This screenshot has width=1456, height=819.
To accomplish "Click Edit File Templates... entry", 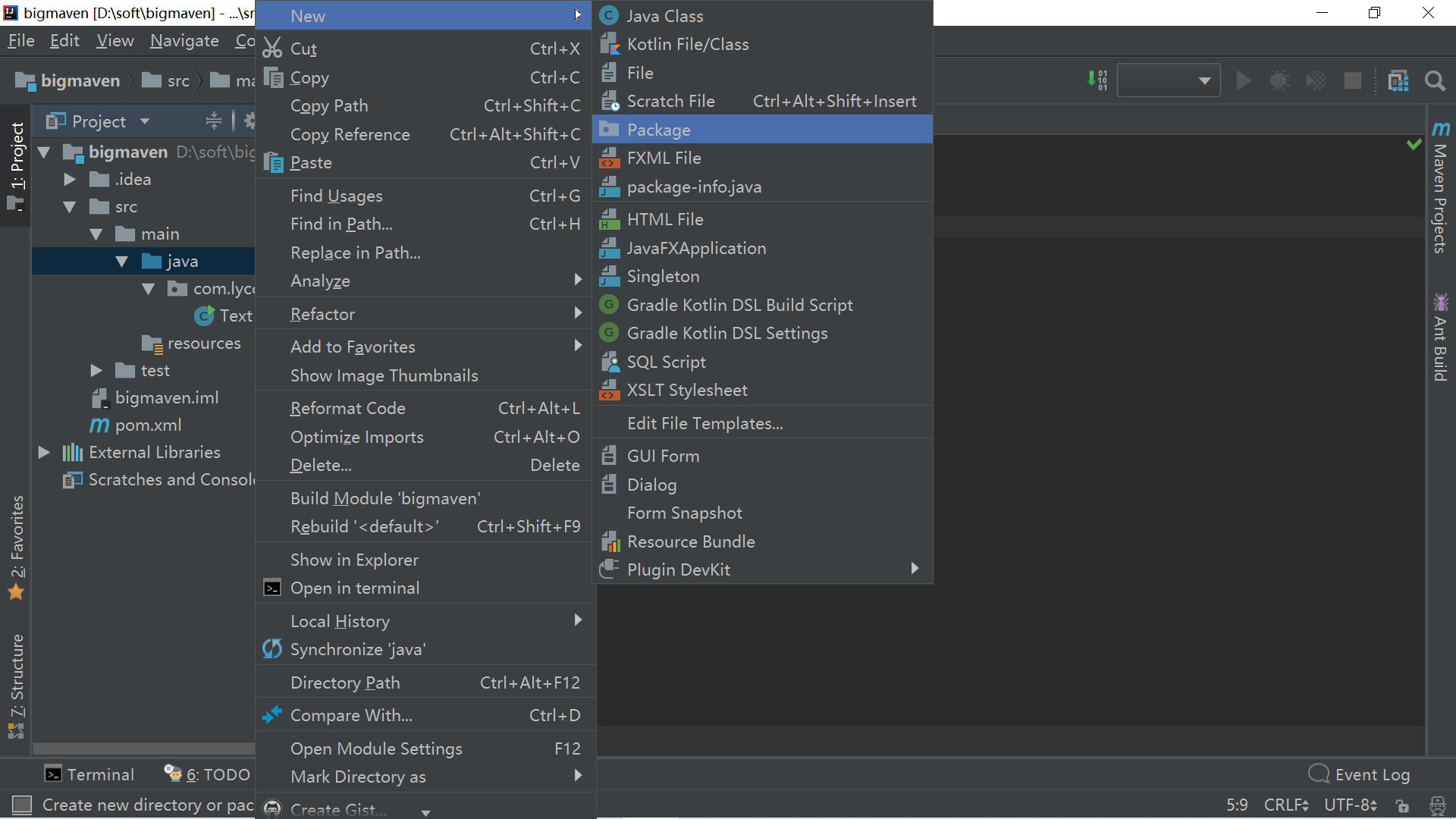I will (x=704, y=423).
